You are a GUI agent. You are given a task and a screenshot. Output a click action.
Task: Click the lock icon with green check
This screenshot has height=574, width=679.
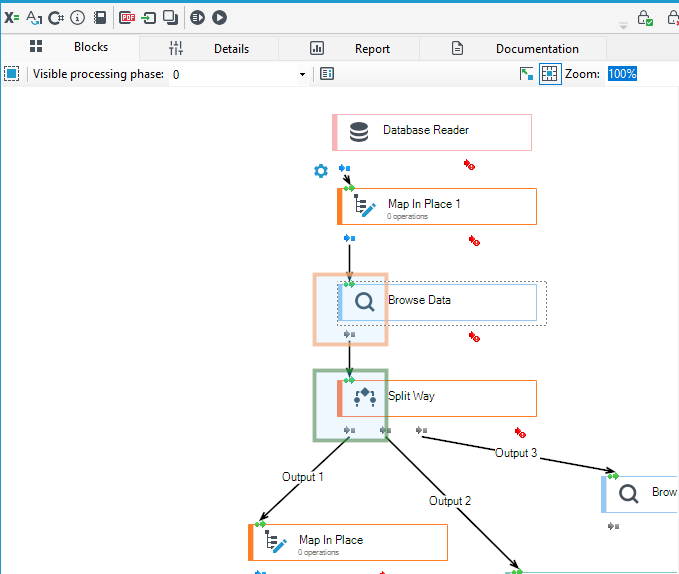[645, 18]
